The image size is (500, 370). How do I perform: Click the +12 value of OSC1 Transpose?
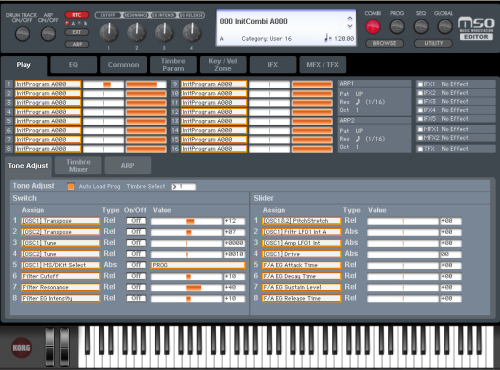tap(235, 221)
